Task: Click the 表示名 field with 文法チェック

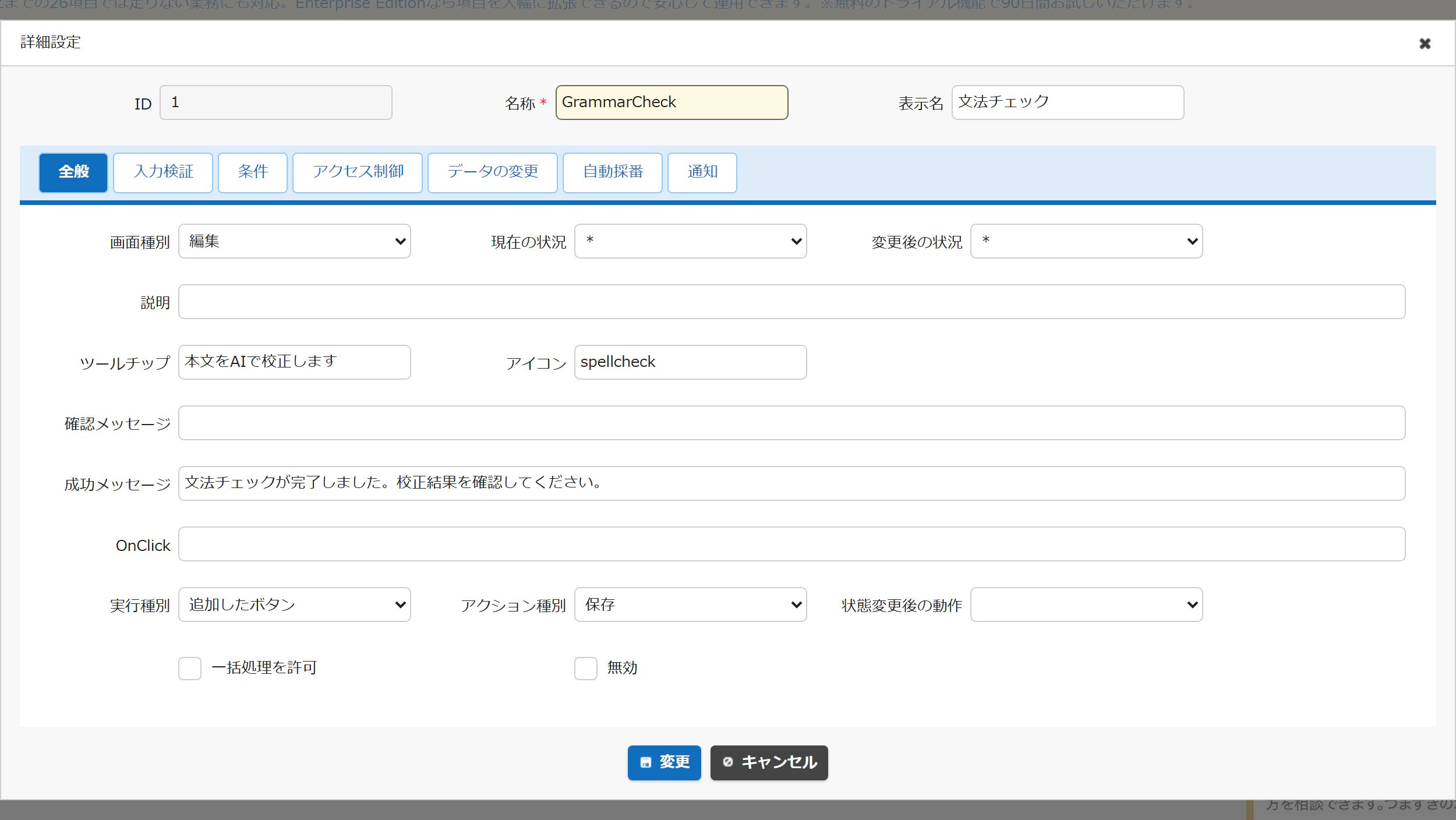Action: (1068, 102)
